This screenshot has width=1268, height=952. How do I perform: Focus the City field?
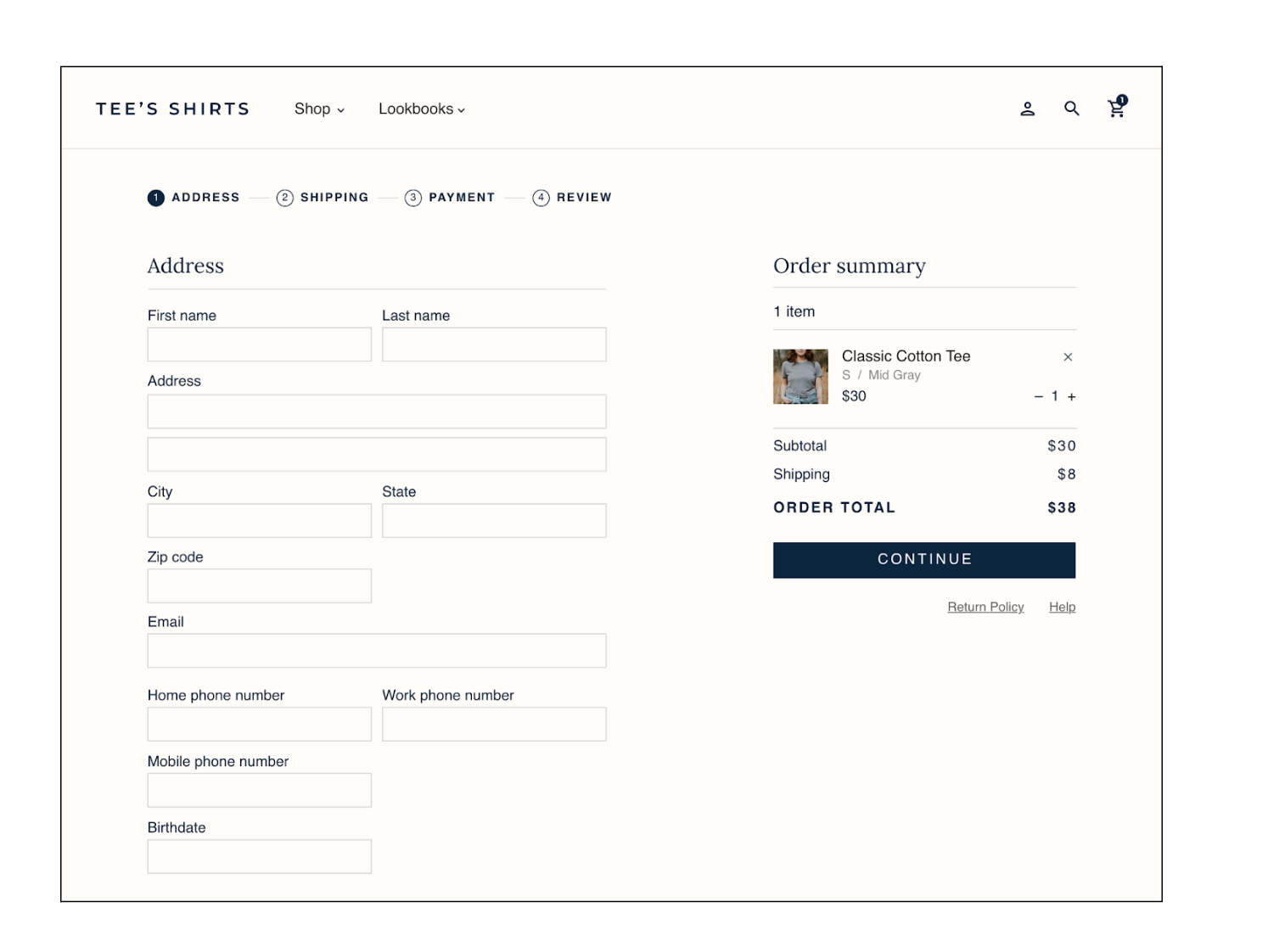click(x=260, y=520)
